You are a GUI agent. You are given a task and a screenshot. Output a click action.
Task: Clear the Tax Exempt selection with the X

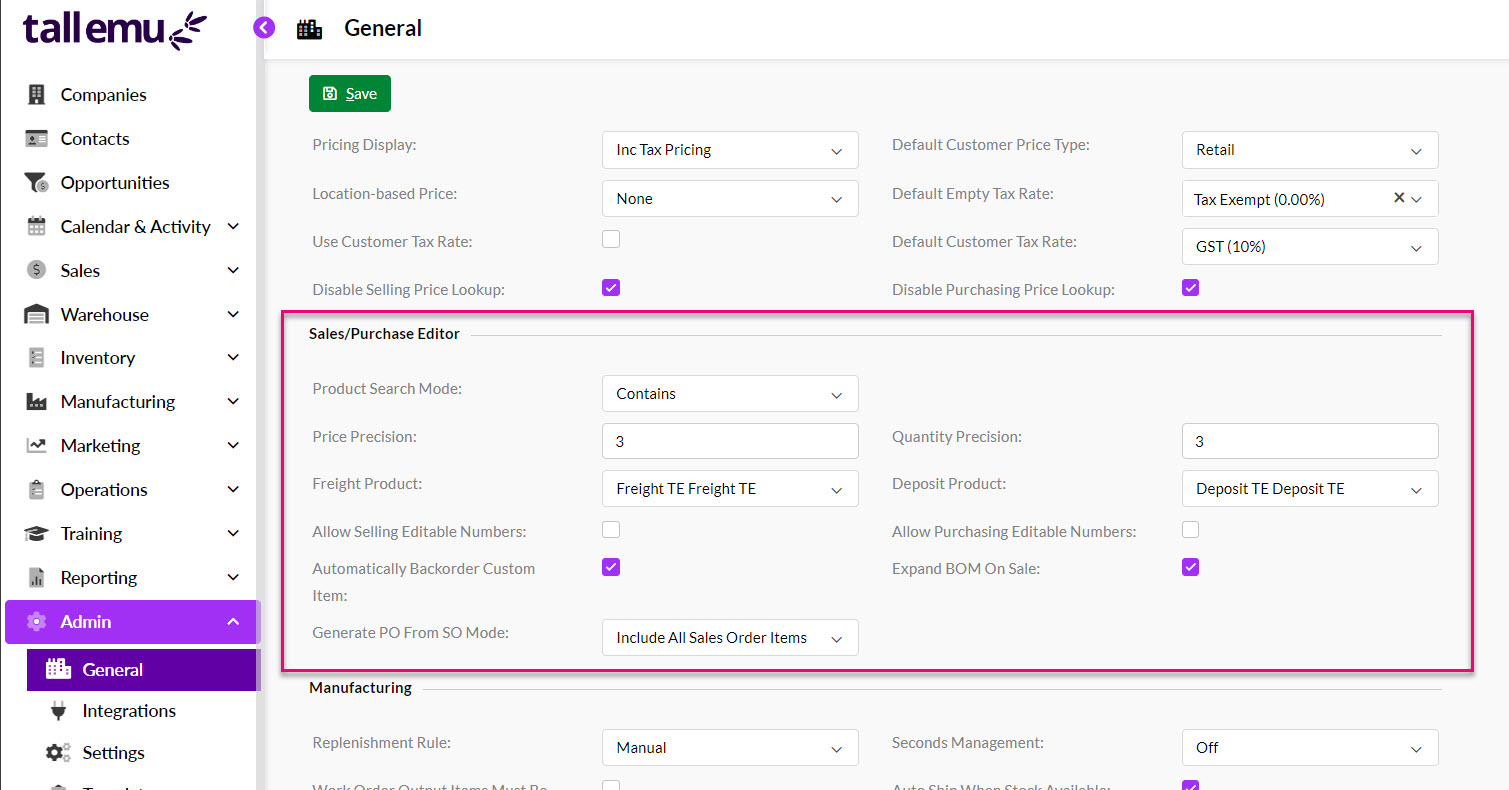pos(1399,198)
